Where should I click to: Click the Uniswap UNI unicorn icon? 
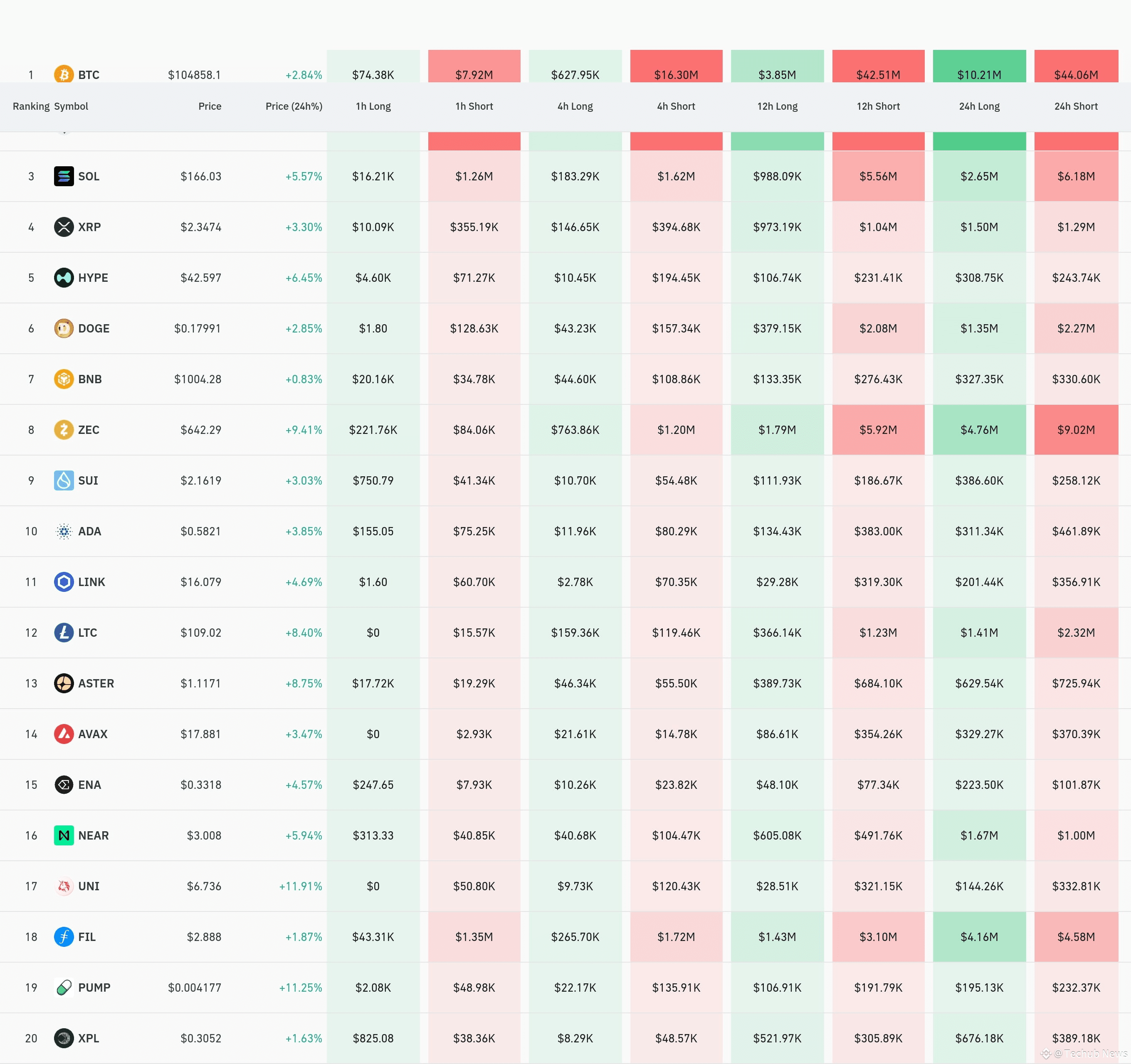point(64,886)
